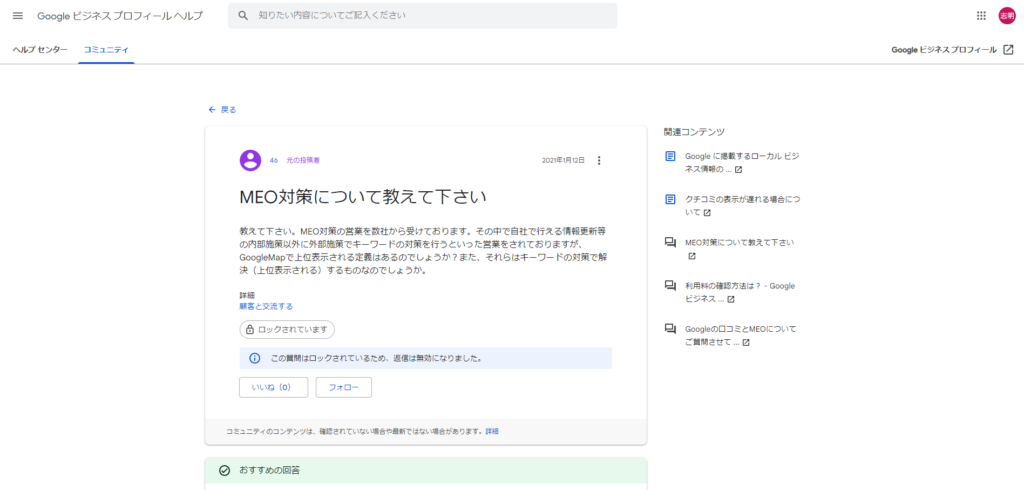The image size is (1024, 490).
Task: Go back via 戻る link
Action: [x=229, y=110]
